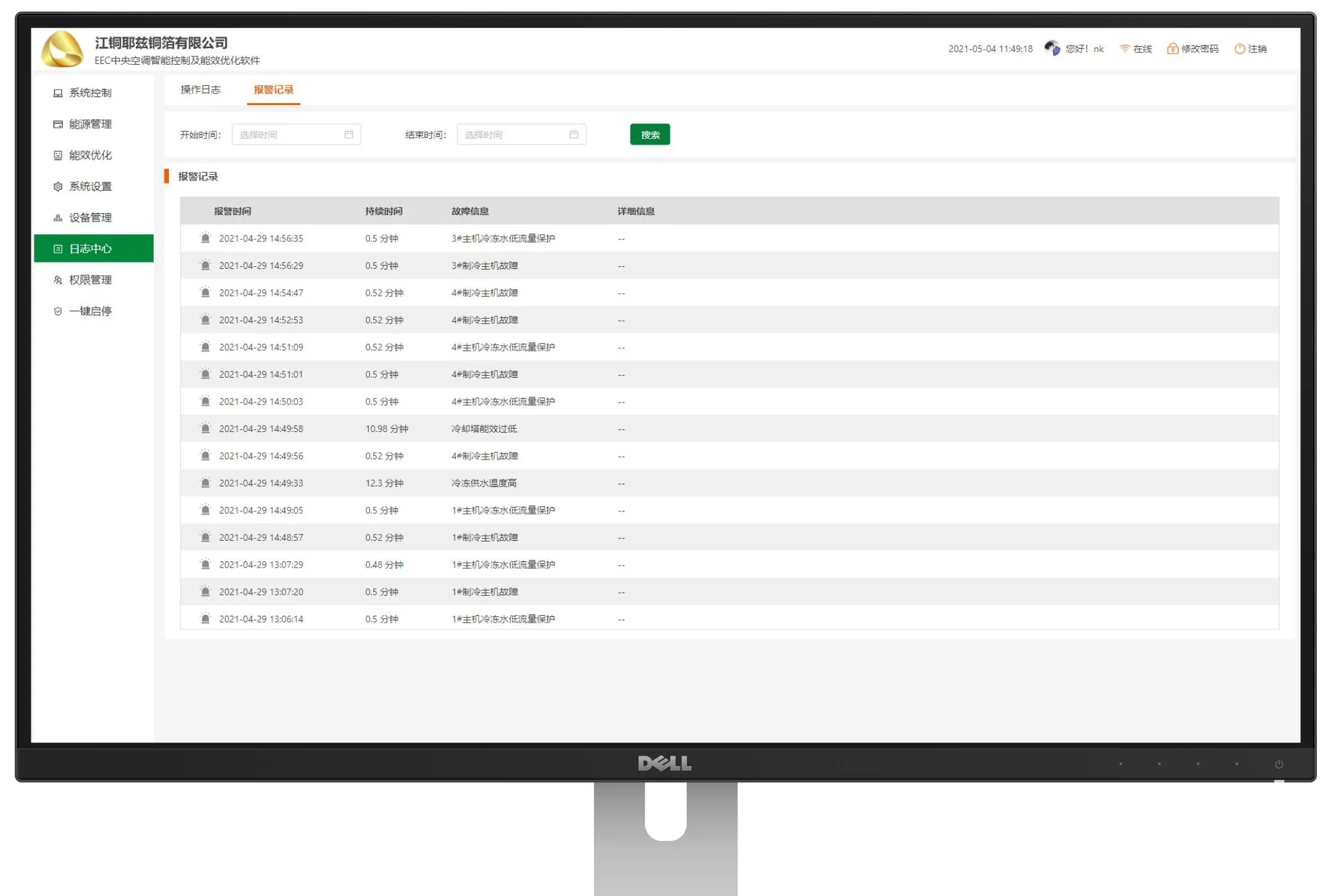Viewport: 1331px width, 896px height.
Task: Select 能效优化 in the sidebar
Action: tap(89, 155)
